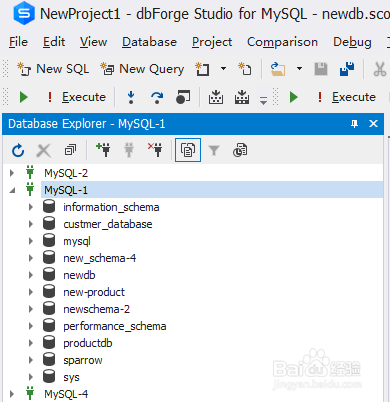The image size is (390, 402).
Task: Open the dropdown arrow next to open folder
Action: (x=299, y=69)
